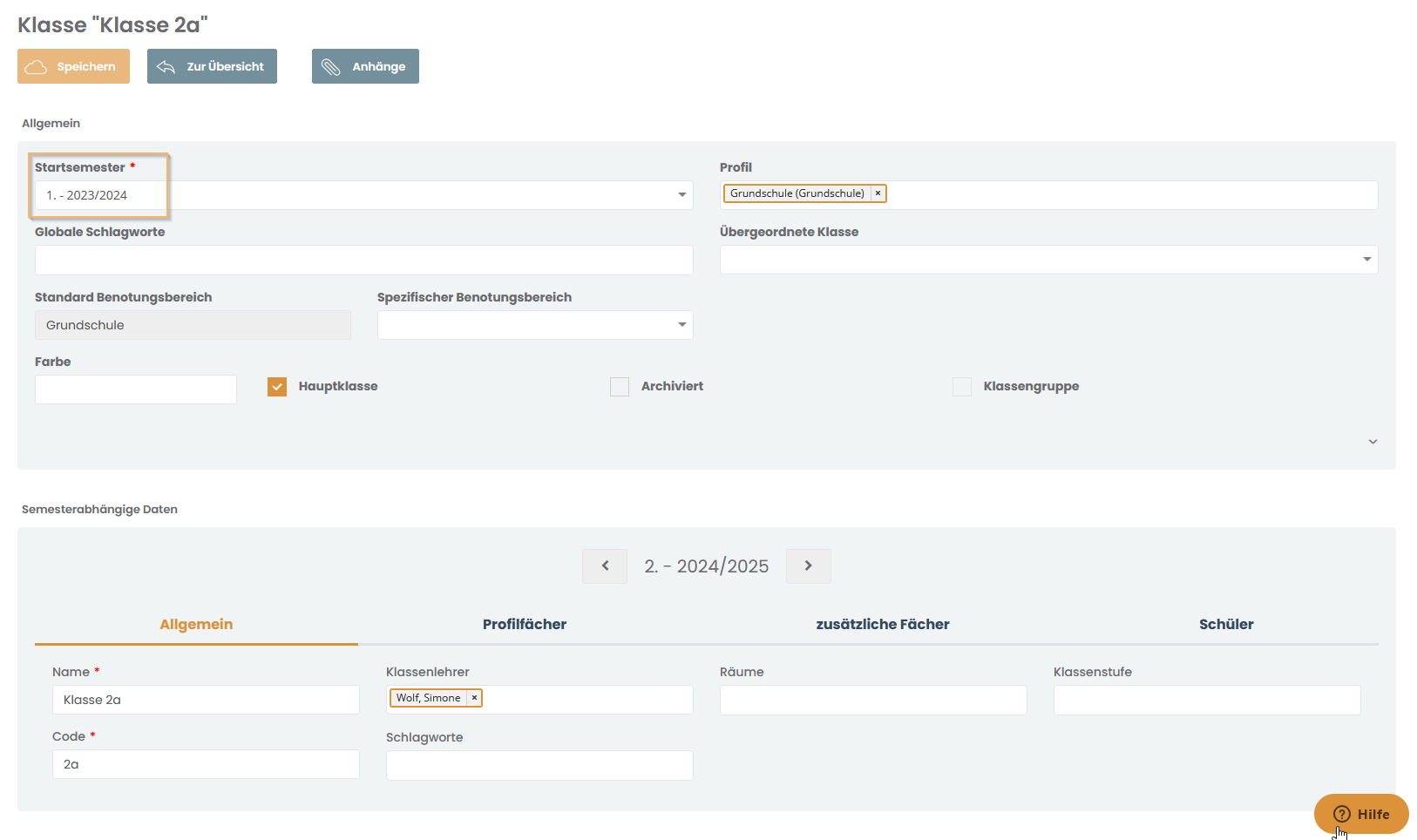Click the Code field containing 2a
The height and width of the screenshot is (840, 1417).
click(206, 764)
